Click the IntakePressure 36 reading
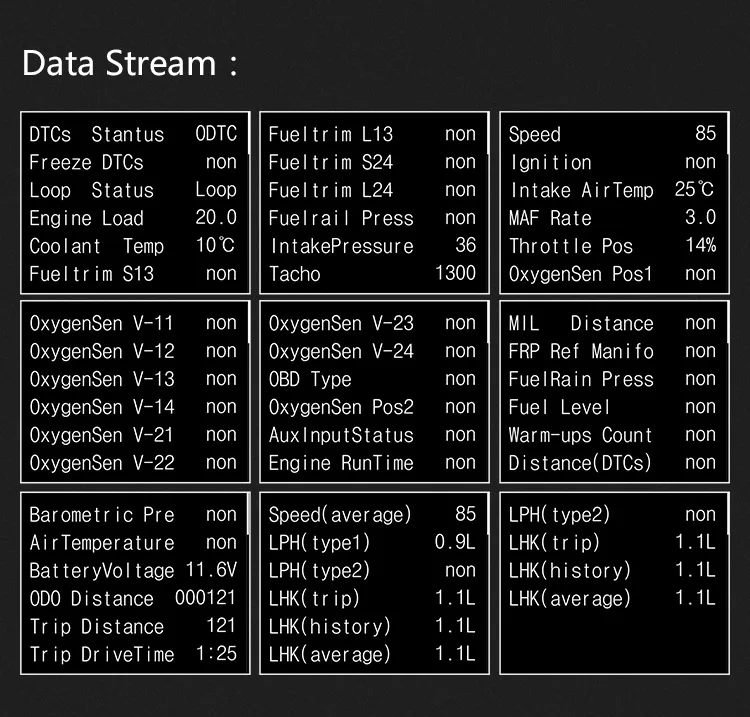 (372, 246)
